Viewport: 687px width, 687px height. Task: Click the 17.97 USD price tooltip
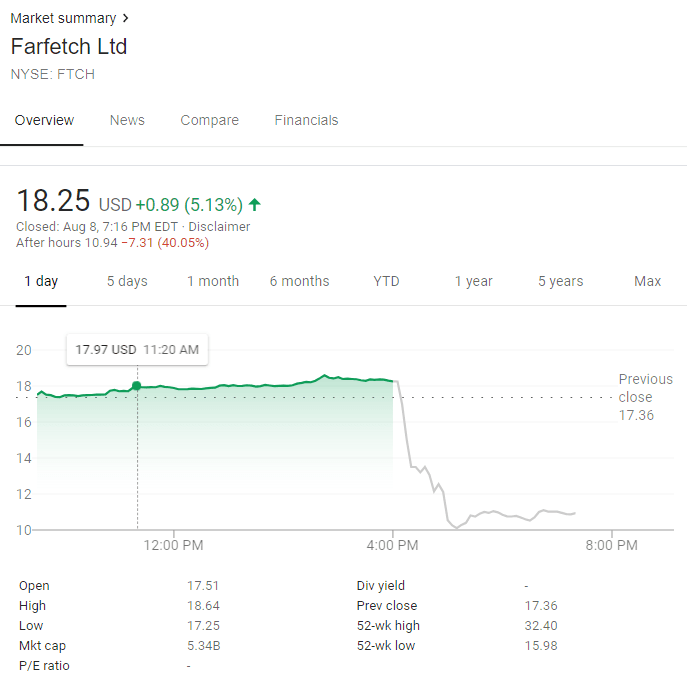coord(137,350)
